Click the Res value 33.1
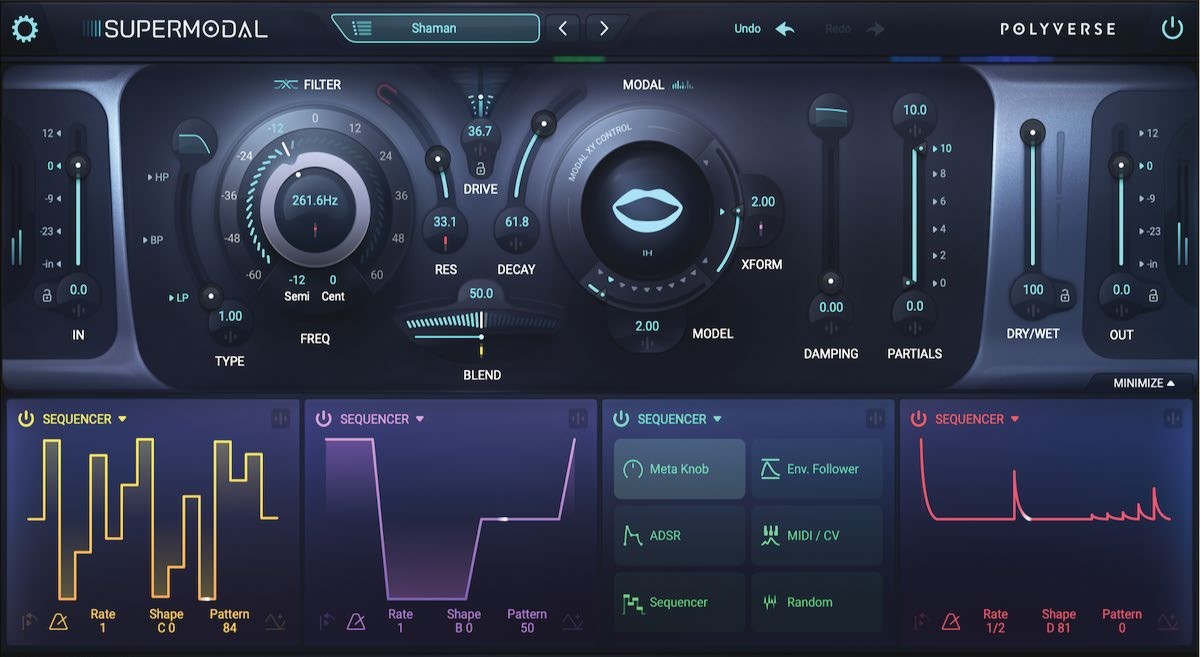1200x657 pixels. 445,222
